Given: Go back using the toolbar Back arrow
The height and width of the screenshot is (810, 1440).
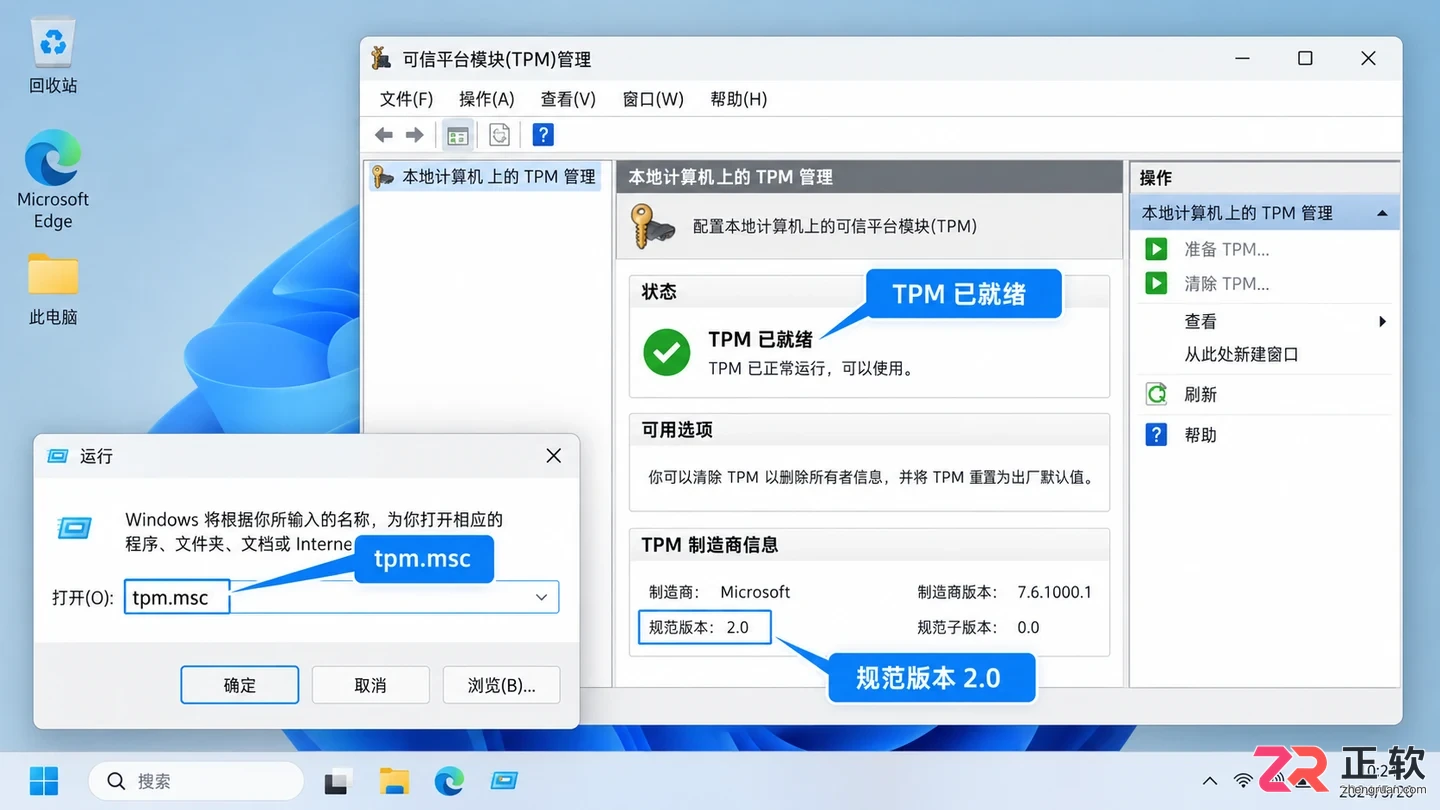Looking at the screenshot, I should click(384, 135).
